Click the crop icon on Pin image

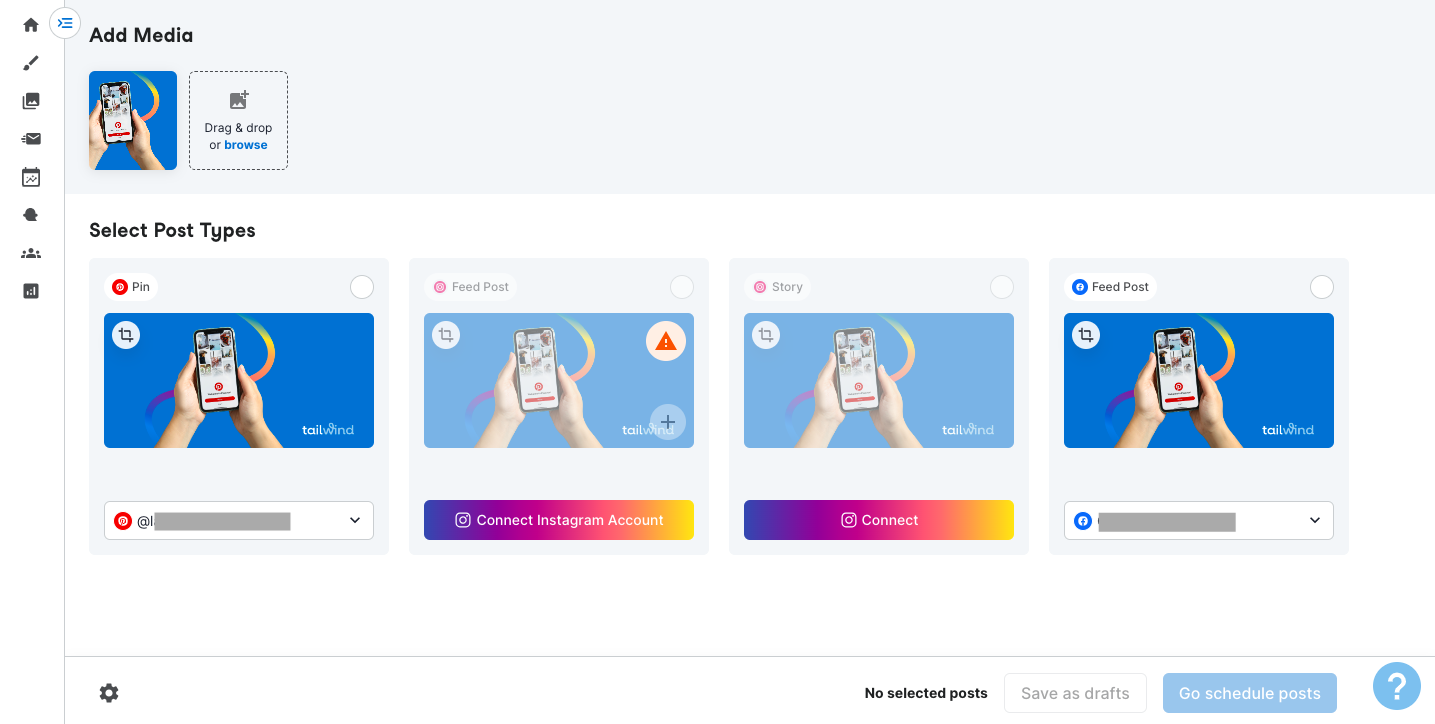(x=126, y=335)
